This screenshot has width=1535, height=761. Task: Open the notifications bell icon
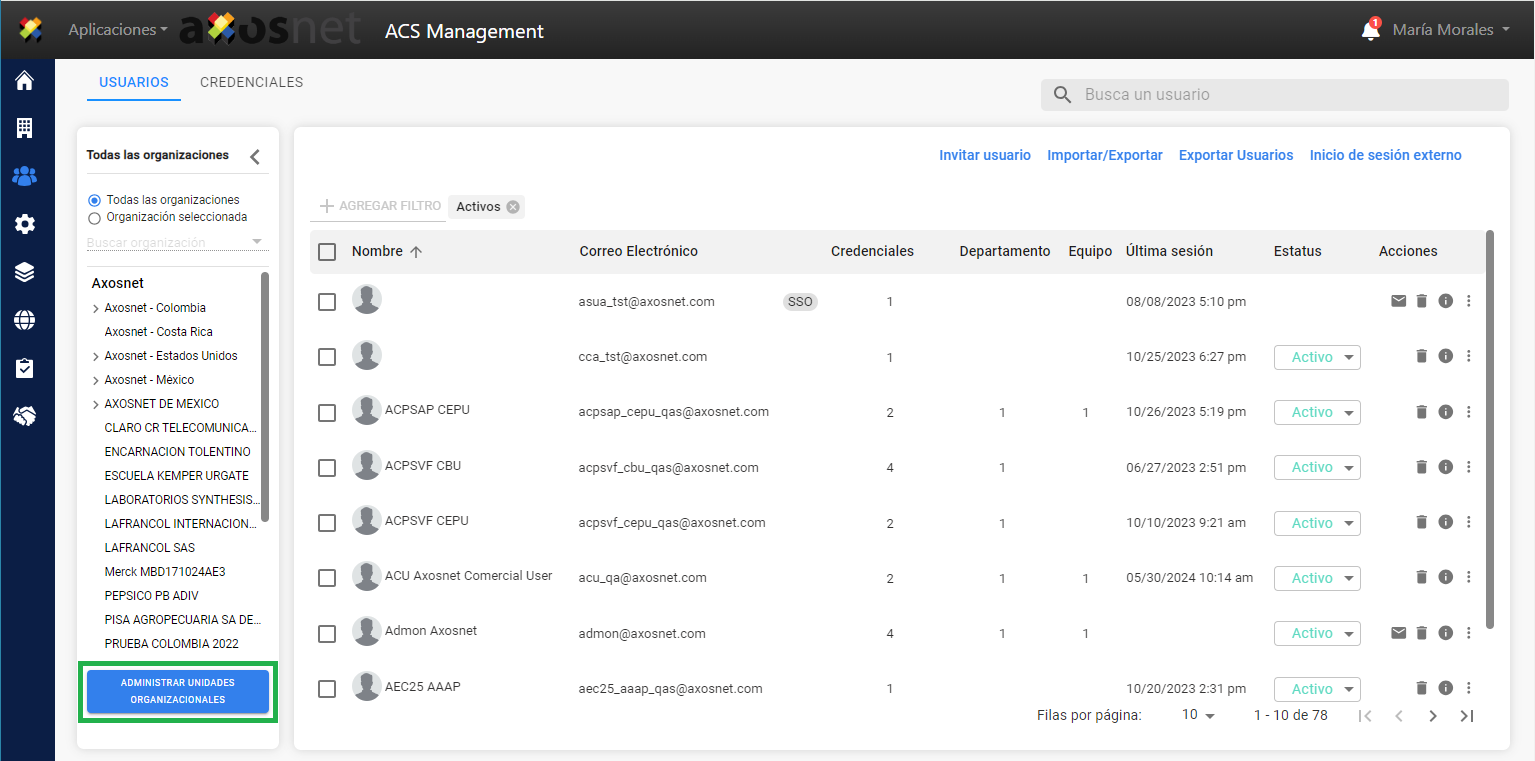[1370, 31]
